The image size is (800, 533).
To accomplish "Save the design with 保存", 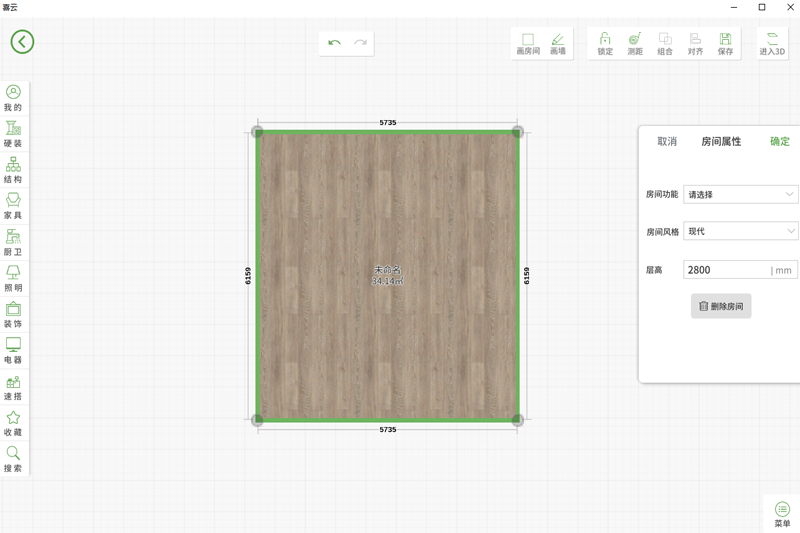I will pos(725,43).
